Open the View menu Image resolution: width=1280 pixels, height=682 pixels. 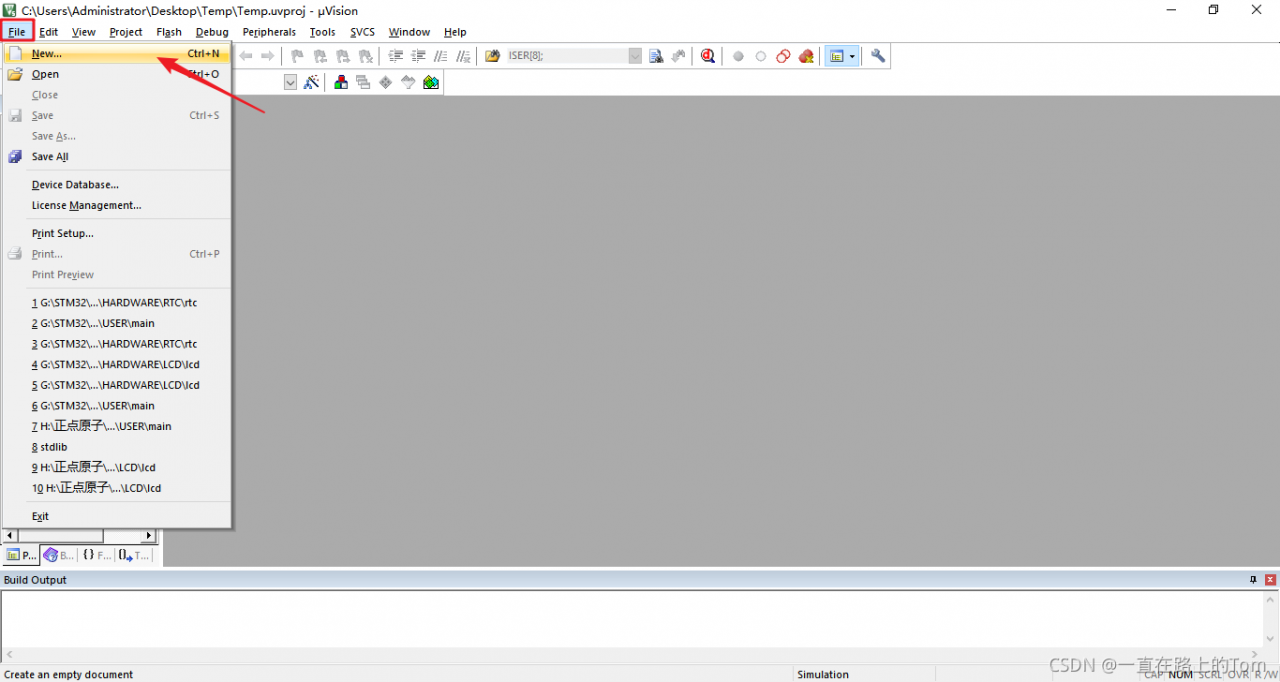pos(84,32)
